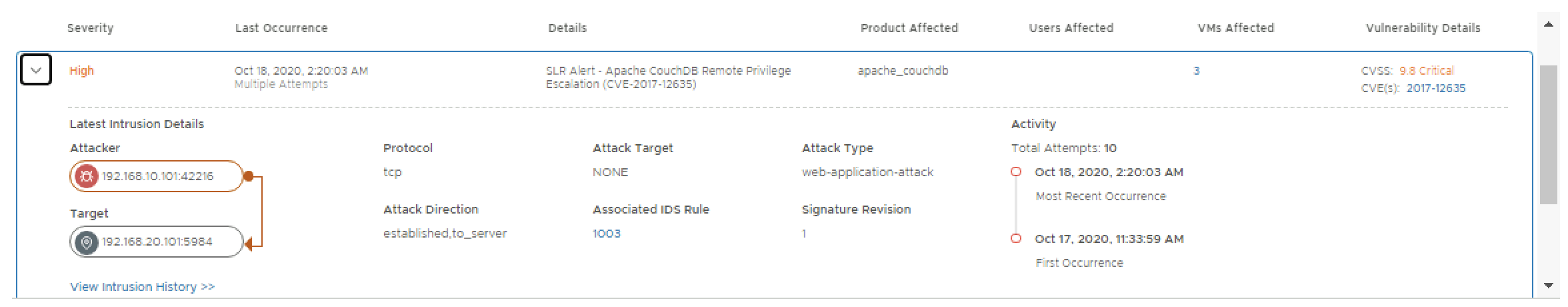Viewport: 1568px width, 307px height.
Task: Click the vertical scrollbar thumb
Action: coord(1548,133)
